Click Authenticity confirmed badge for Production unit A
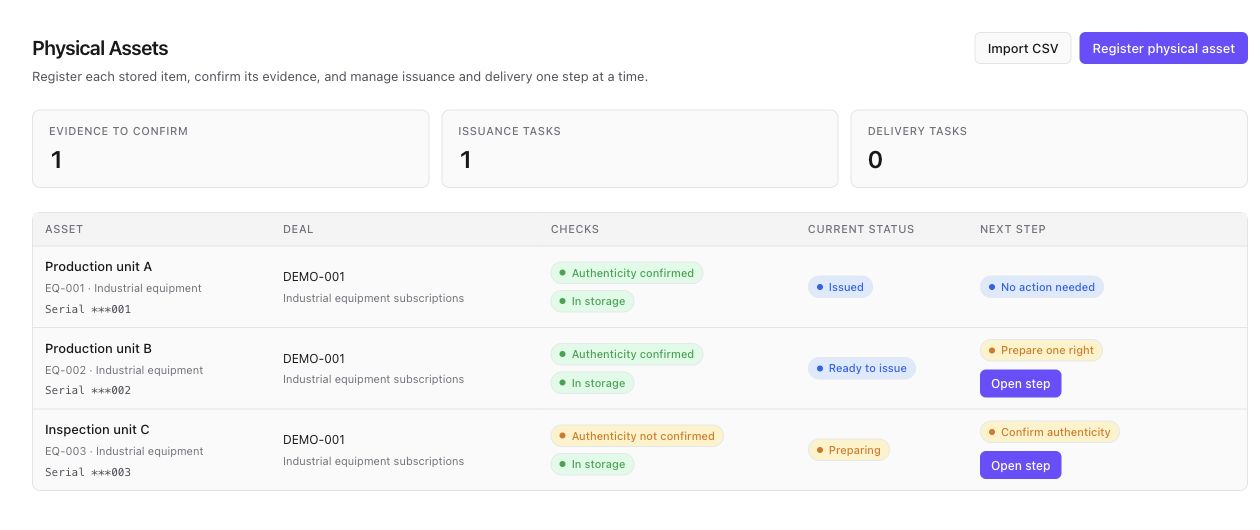This screenshot has width=1260, height=530. coord(627,272)
